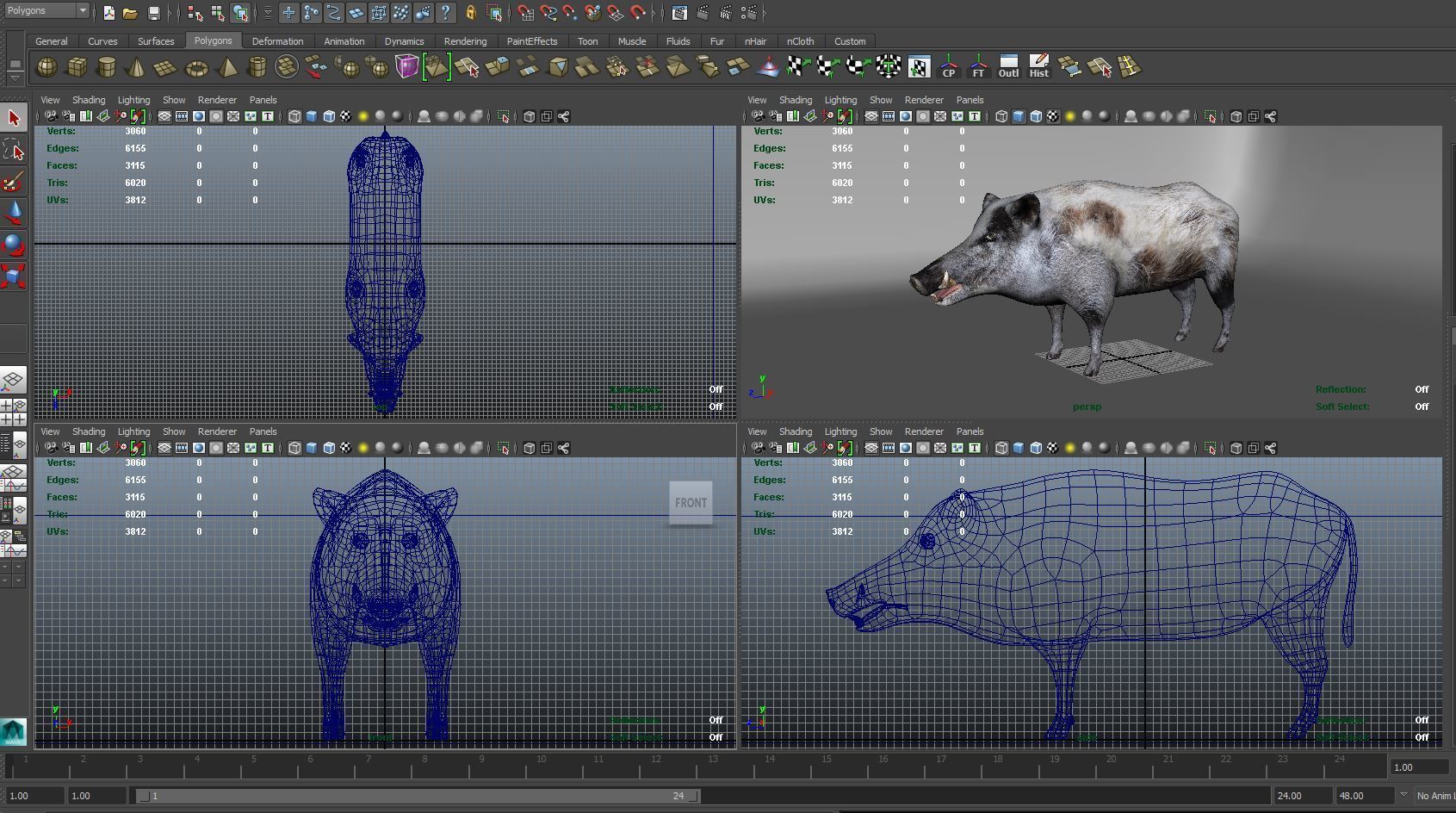Create a polygon pipe from the shelf
The height and width of the screenshot is (813, 1456).
257,67
